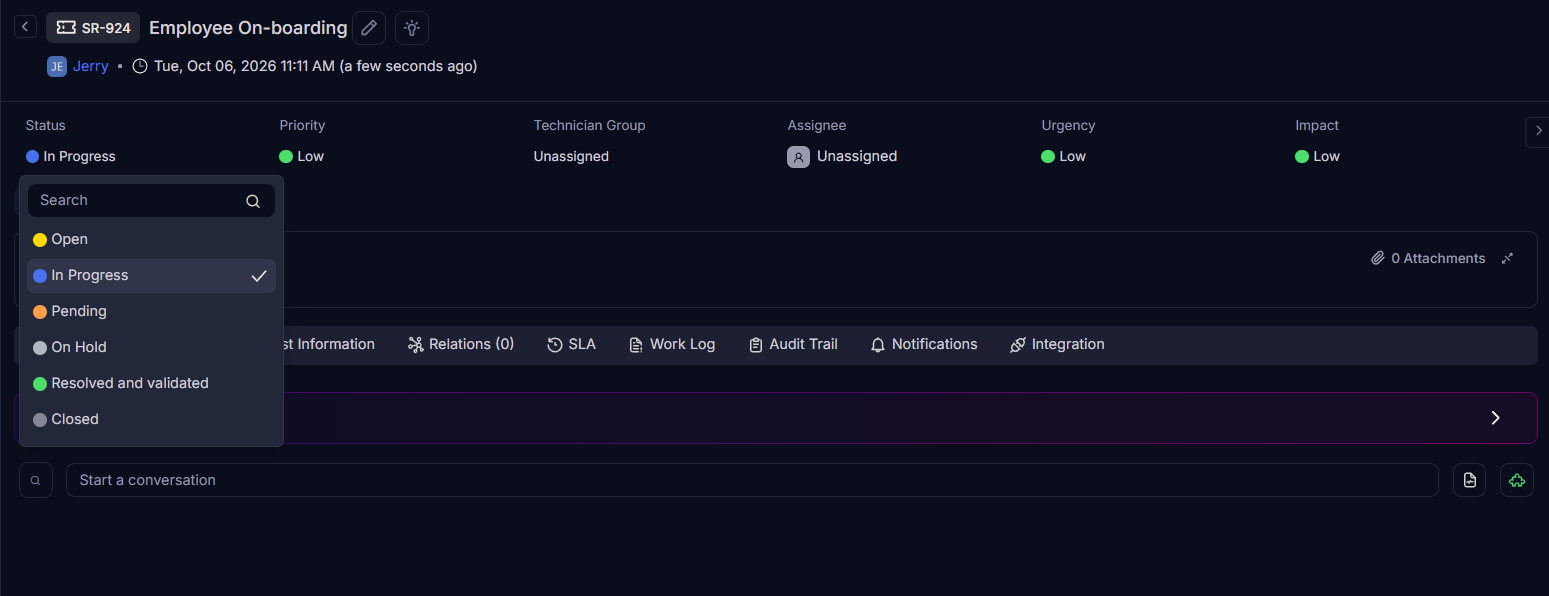View the Notifications tab
Screen dimensions: 1549x596
point(924,344)
